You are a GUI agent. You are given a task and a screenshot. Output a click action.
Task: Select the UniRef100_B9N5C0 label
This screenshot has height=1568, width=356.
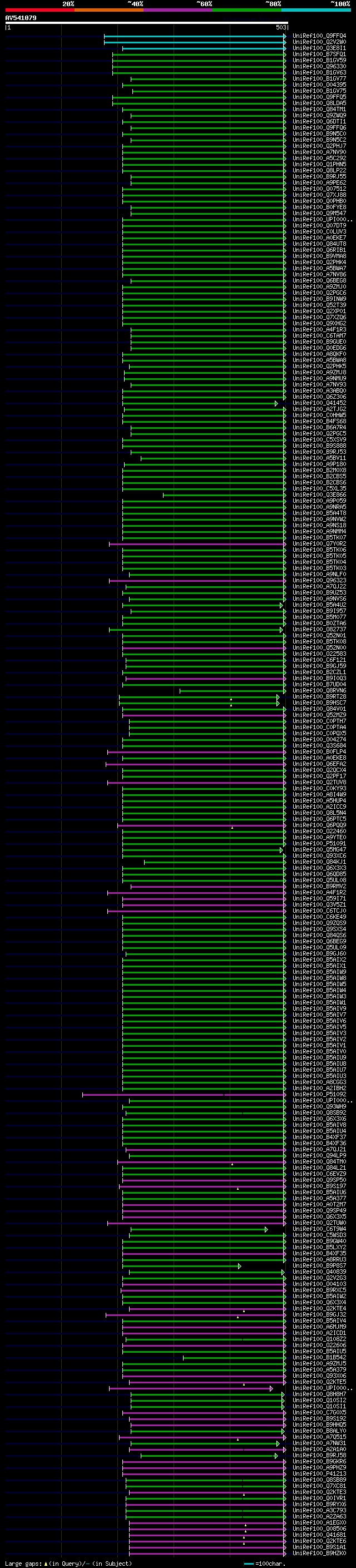(319, 133)
